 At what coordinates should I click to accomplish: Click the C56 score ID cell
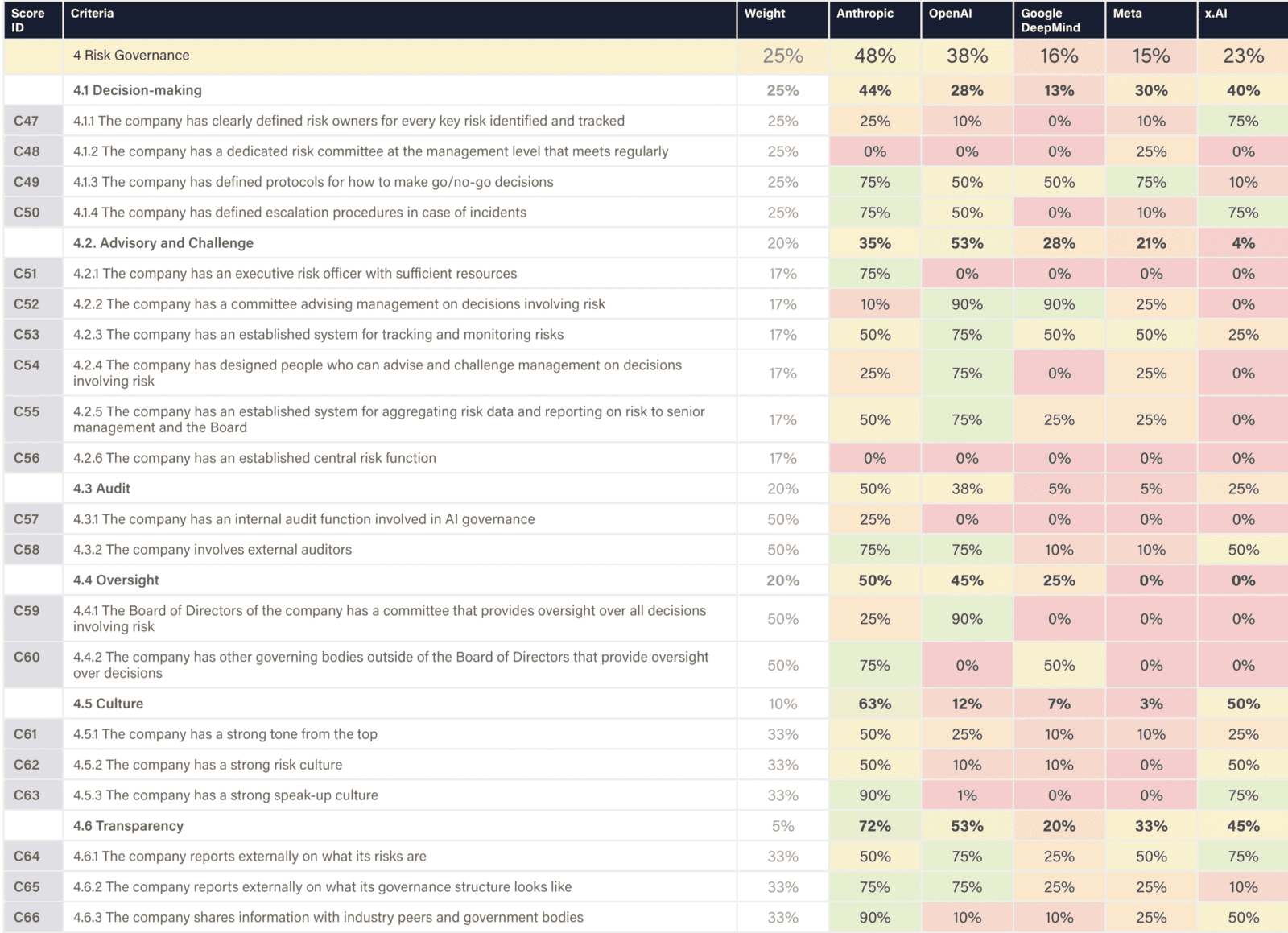point(33,458)
